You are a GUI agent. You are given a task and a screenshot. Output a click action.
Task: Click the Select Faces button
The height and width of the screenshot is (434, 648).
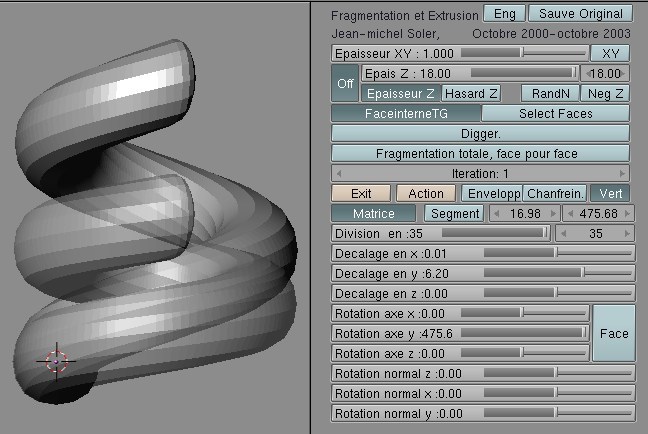tap(556, 113)
